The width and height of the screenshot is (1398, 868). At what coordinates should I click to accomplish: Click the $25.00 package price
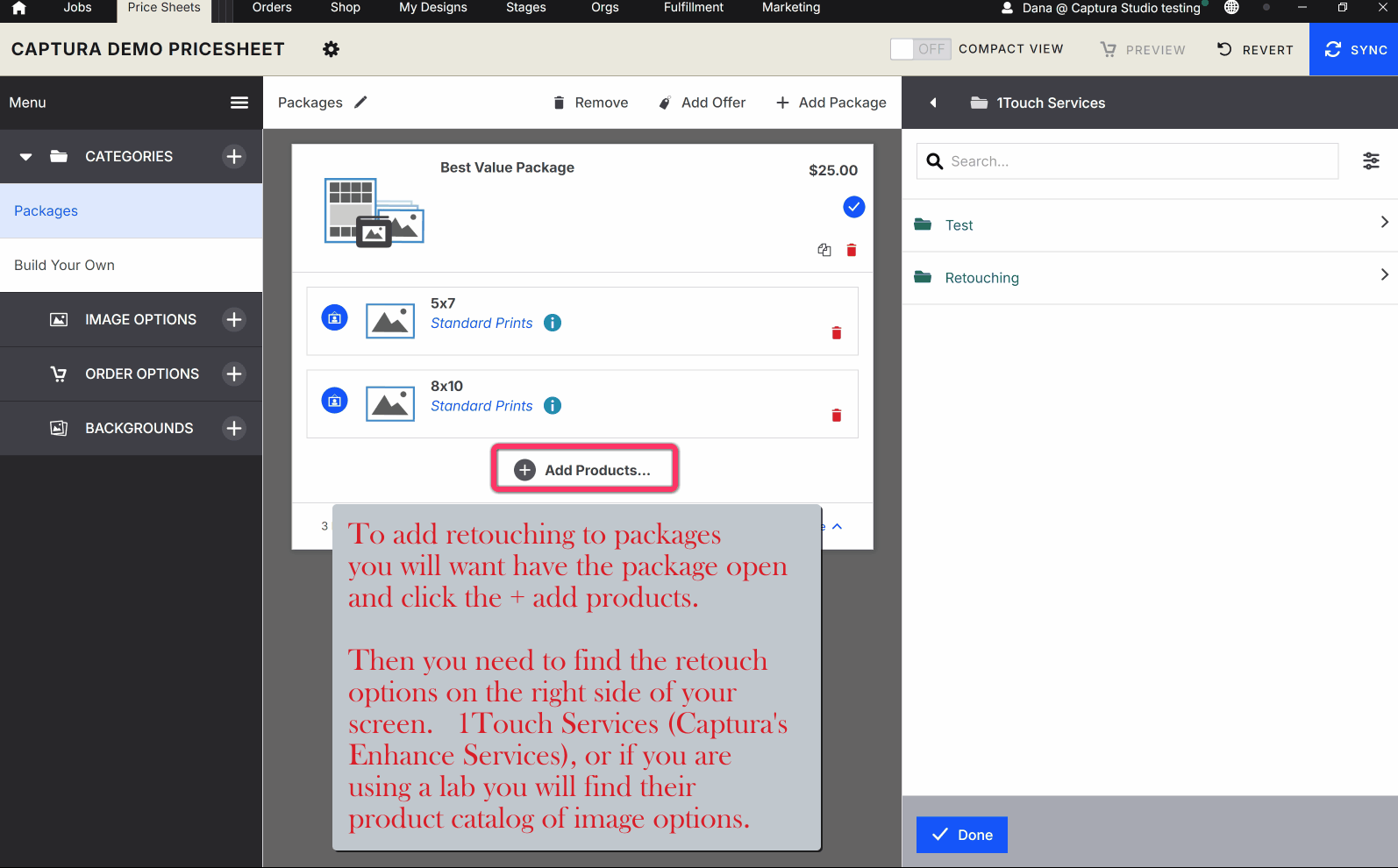tap(833, 170)
